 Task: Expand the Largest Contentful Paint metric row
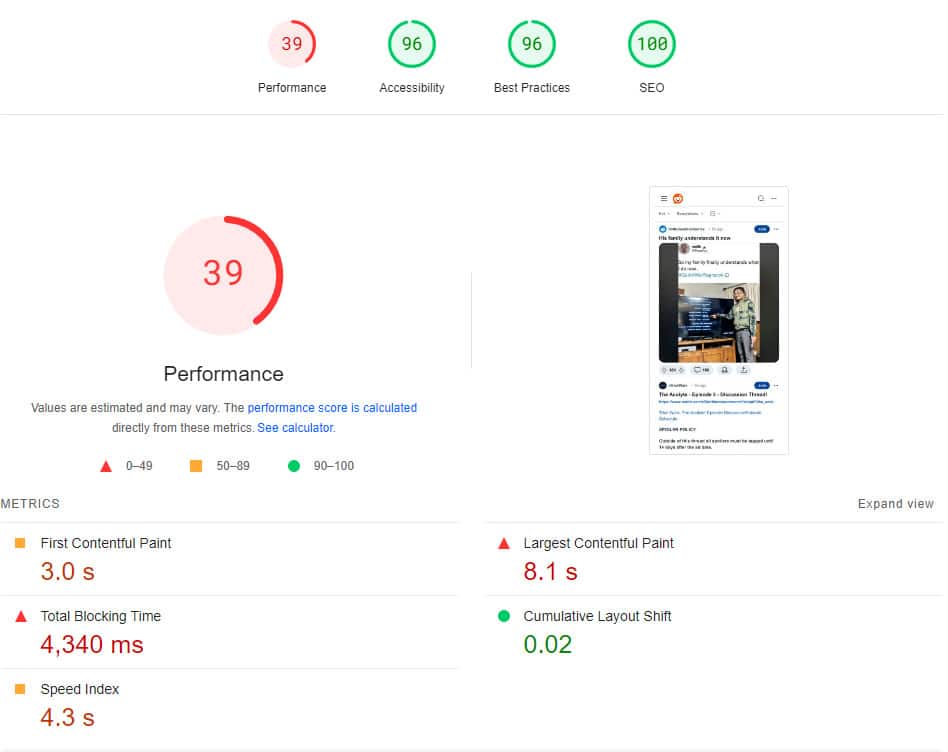click(x=598, y=543)
